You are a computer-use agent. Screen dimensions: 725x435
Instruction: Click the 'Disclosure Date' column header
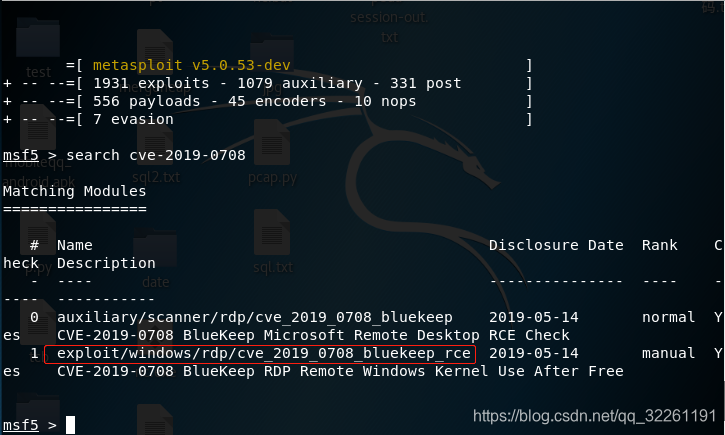pyautogui.click(x=556, y=245)
